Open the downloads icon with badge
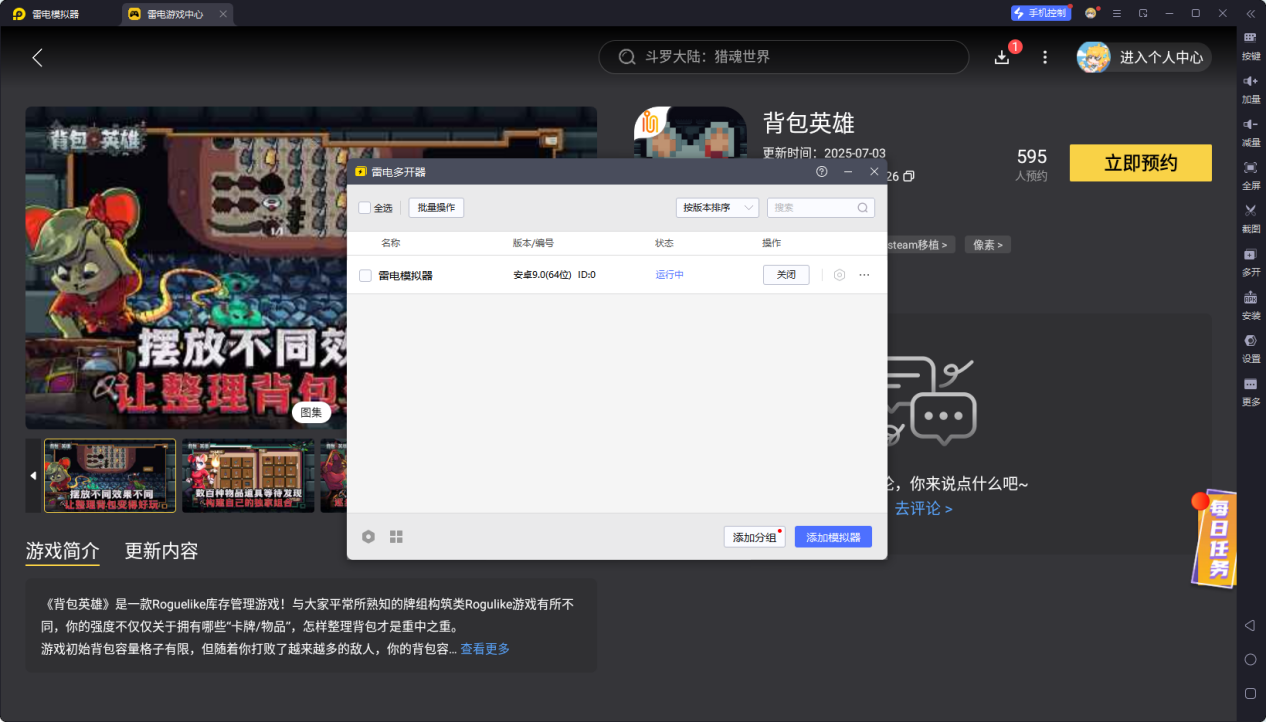This screenshot has height=722, width=1266. click(1002, 57)
